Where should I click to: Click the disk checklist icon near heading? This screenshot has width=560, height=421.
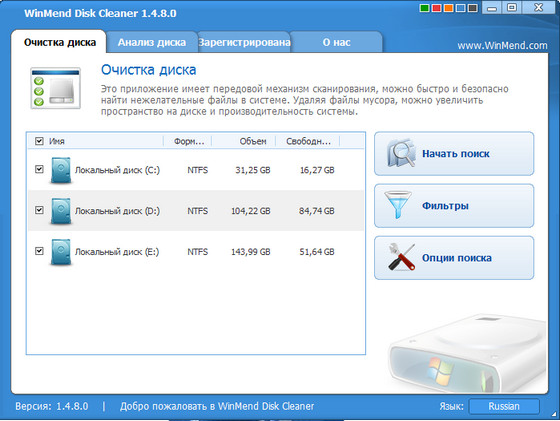pos(55,88)
